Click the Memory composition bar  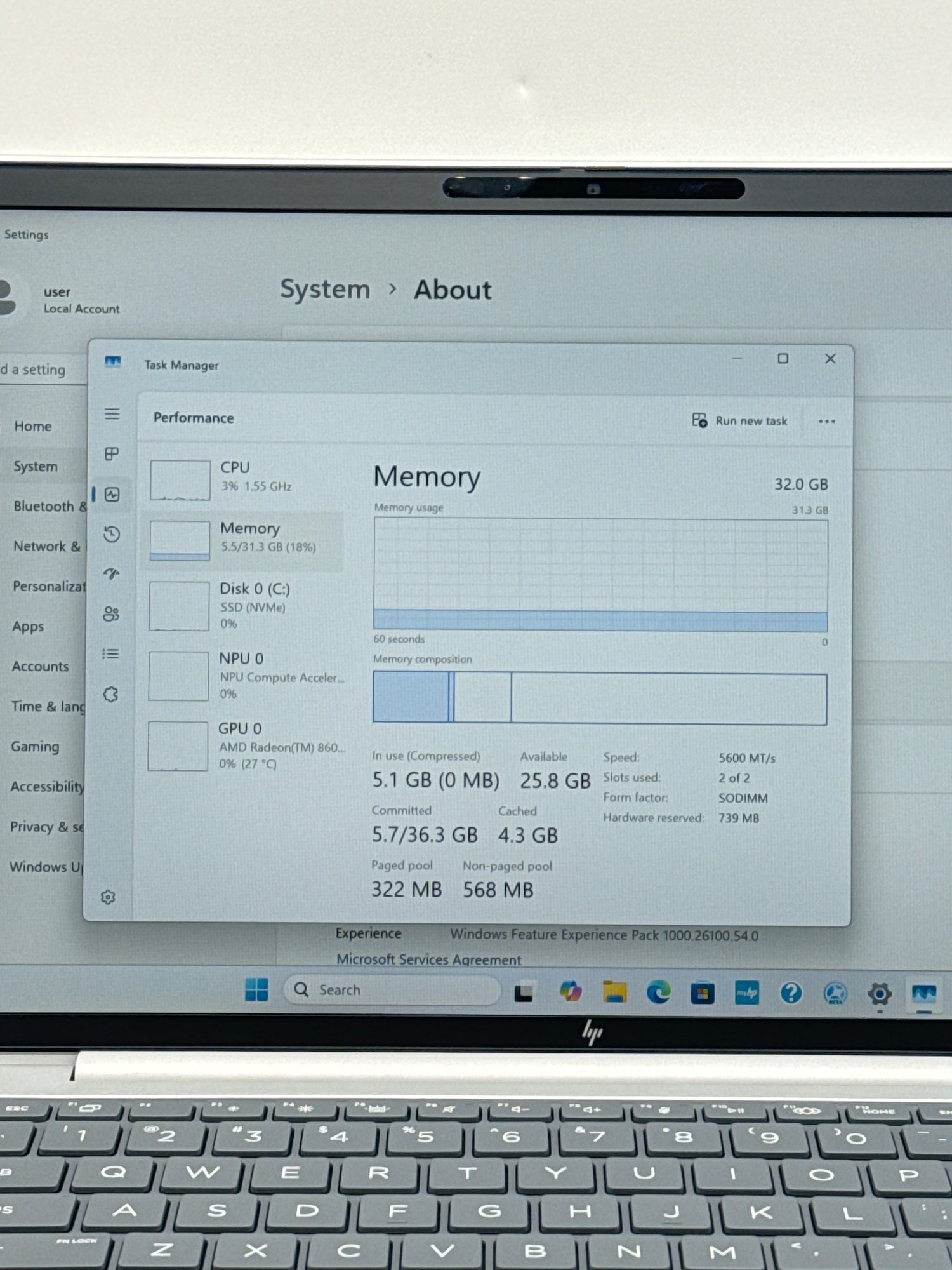600,698
